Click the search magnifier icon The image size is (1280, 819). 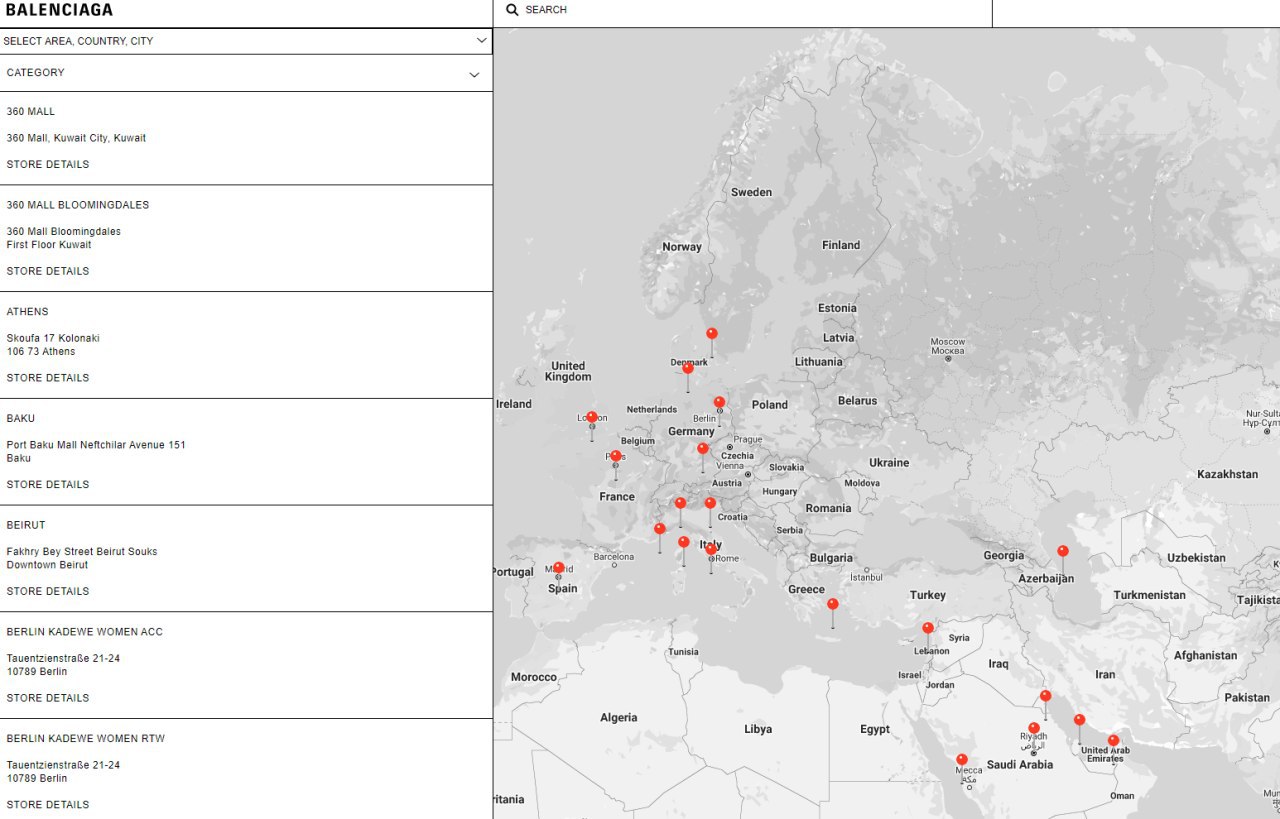512,10
